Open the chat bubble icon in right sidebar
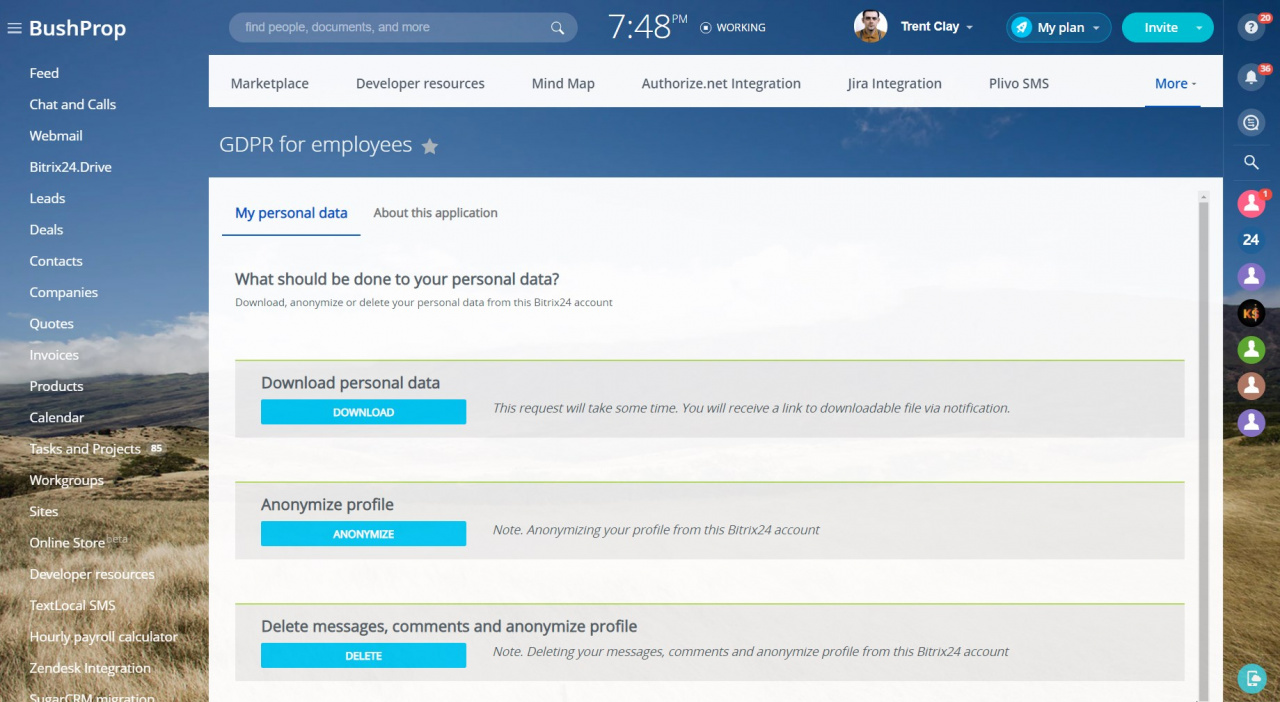1280x702 pixels. click(1251, 123)
